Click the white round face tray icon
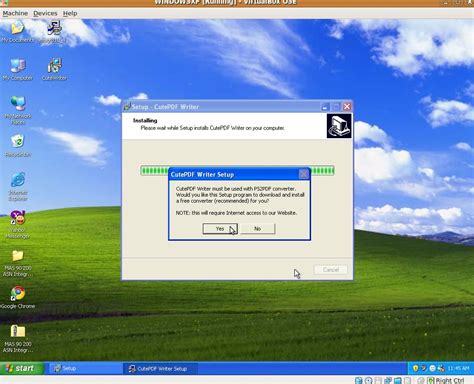This screenshot has height=384, width=474. click(432, 368)
